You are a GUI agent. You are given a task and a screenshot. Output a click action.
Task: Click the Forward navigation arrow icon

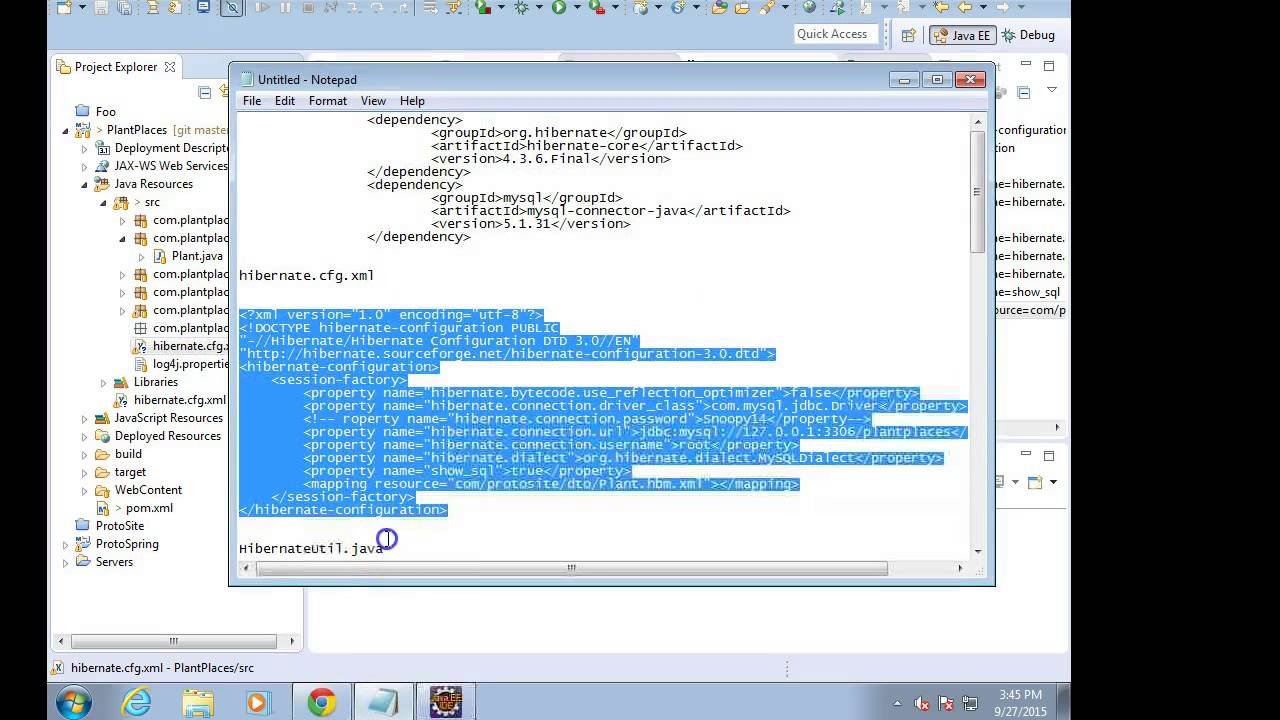pos(1003,8)
